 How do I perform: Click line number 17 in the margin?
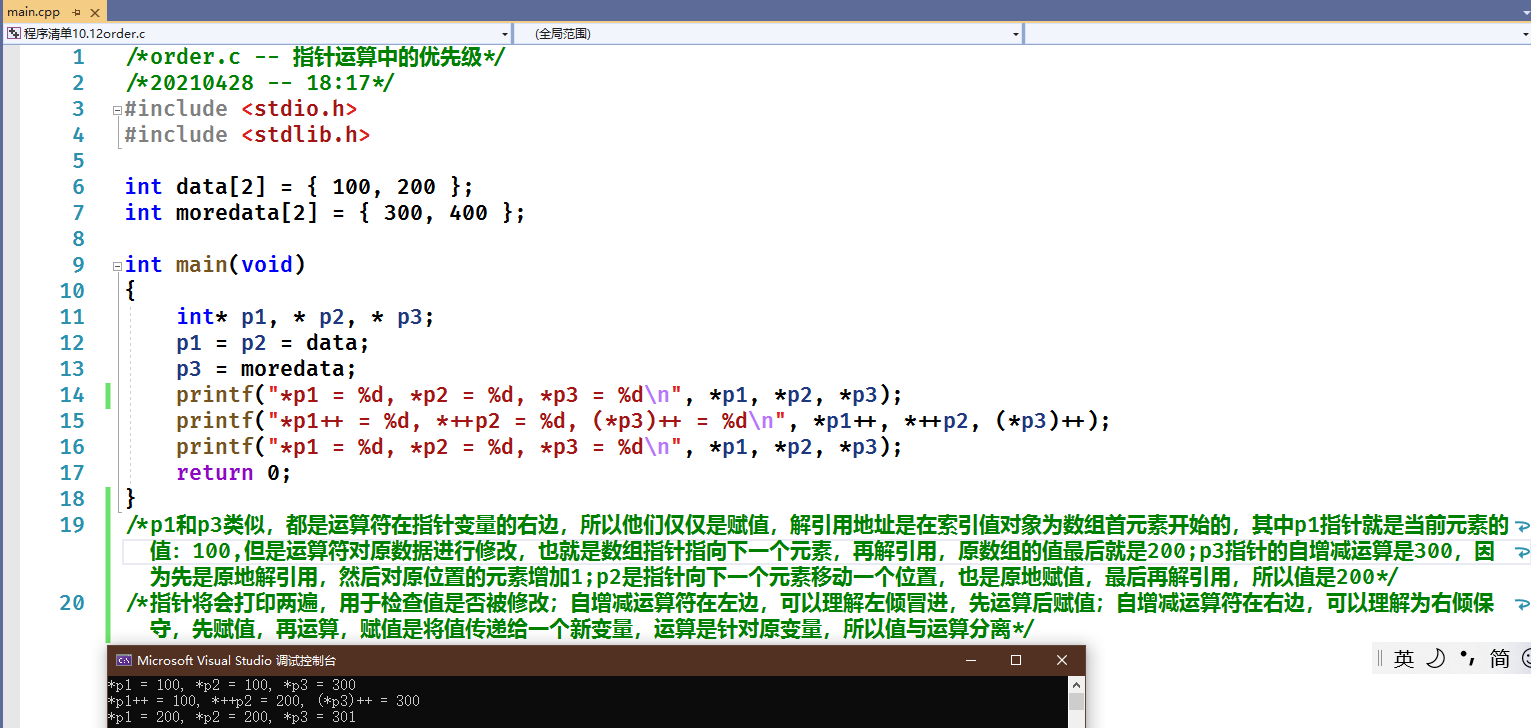72,473
